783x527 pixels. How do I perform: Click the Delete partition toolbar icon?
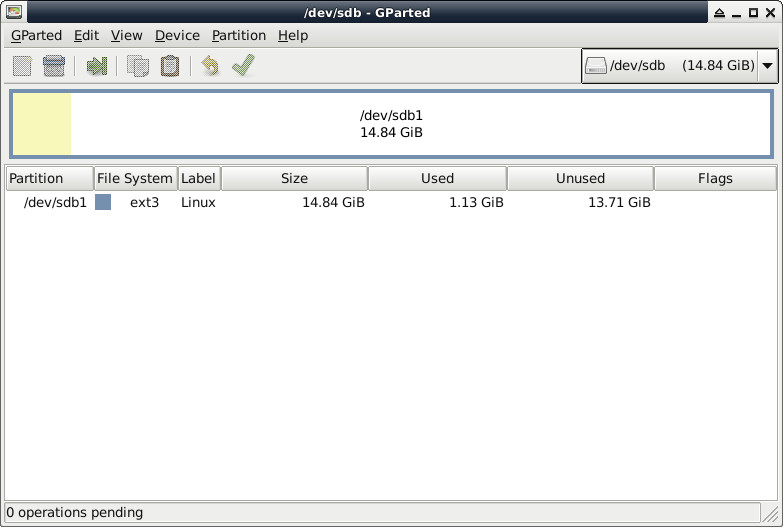coord(54,66)
